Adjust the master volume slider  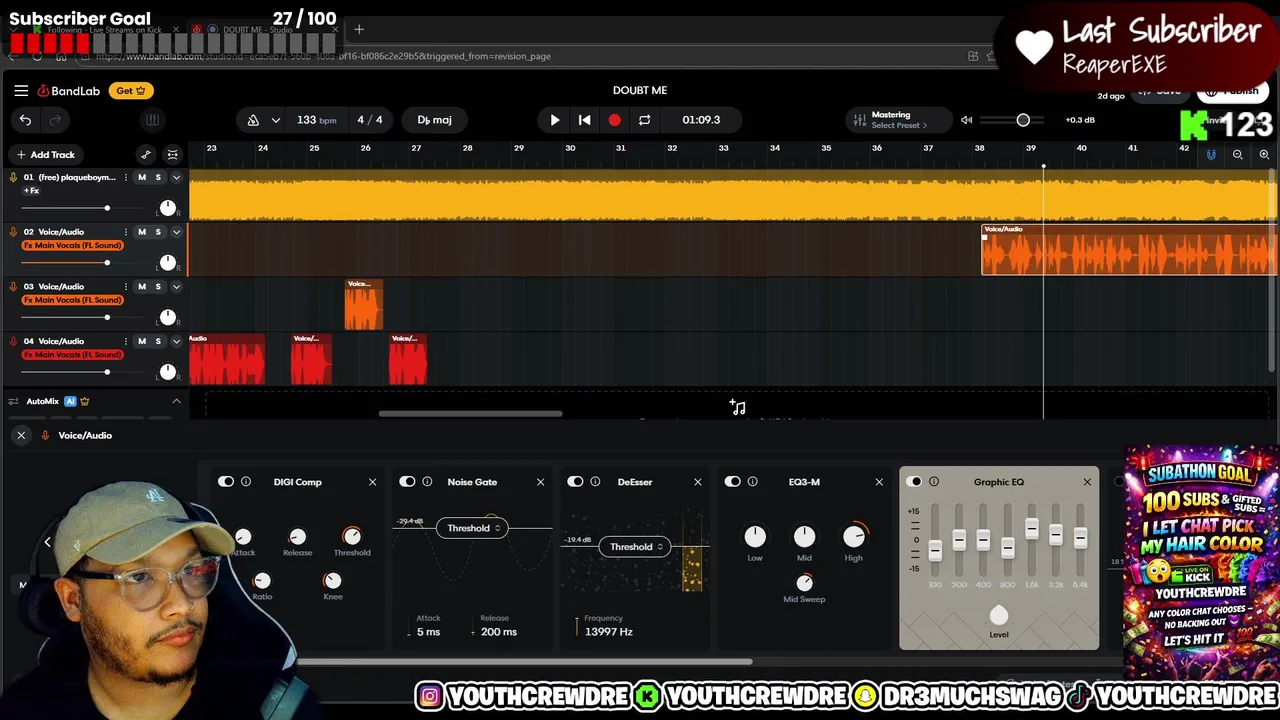coord(1023,120)
